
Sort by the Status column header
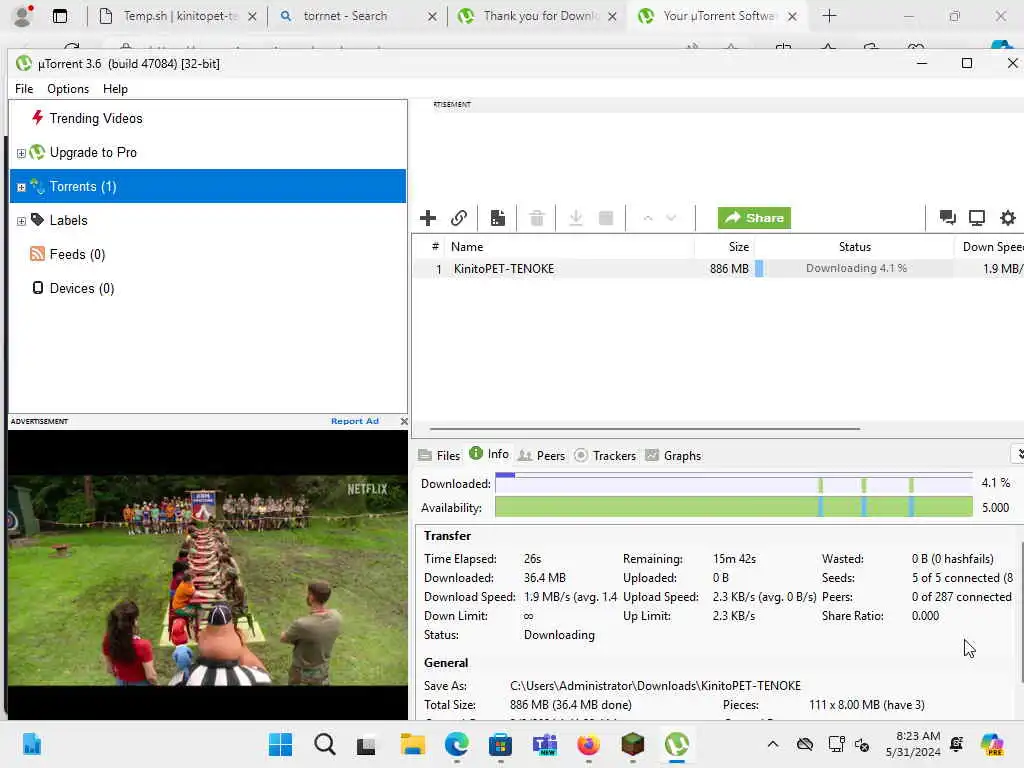854,247
